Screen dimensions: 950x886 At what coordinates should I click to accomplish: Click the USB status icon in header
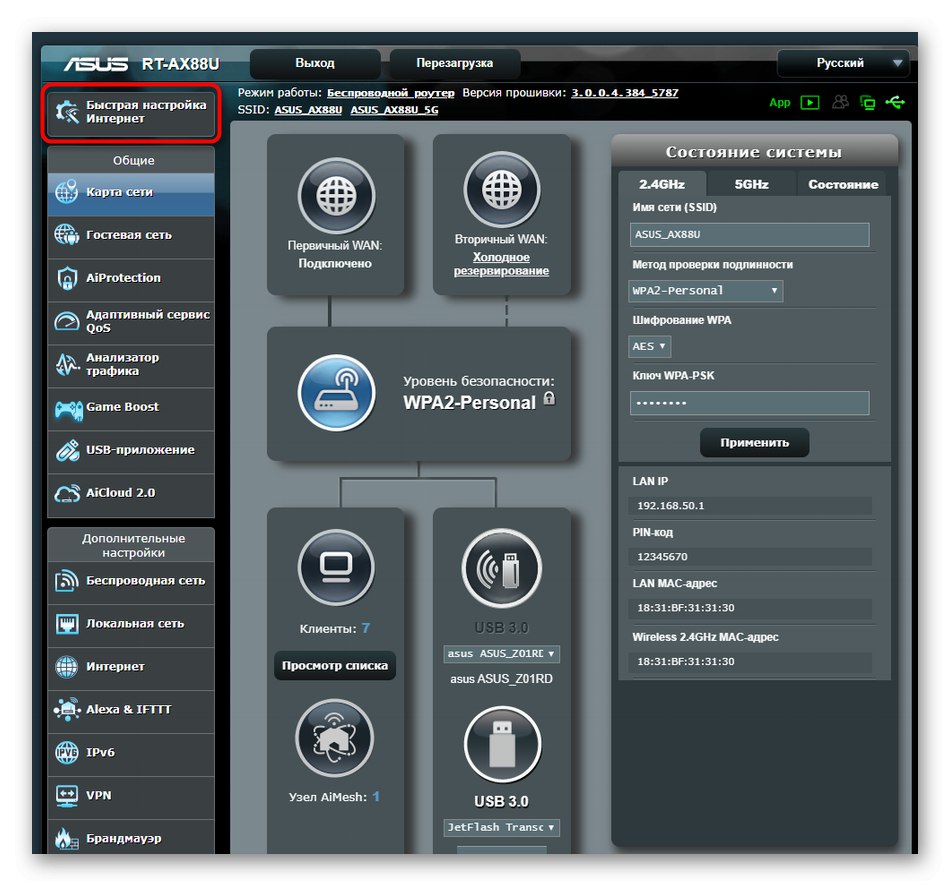pos(895,102)
